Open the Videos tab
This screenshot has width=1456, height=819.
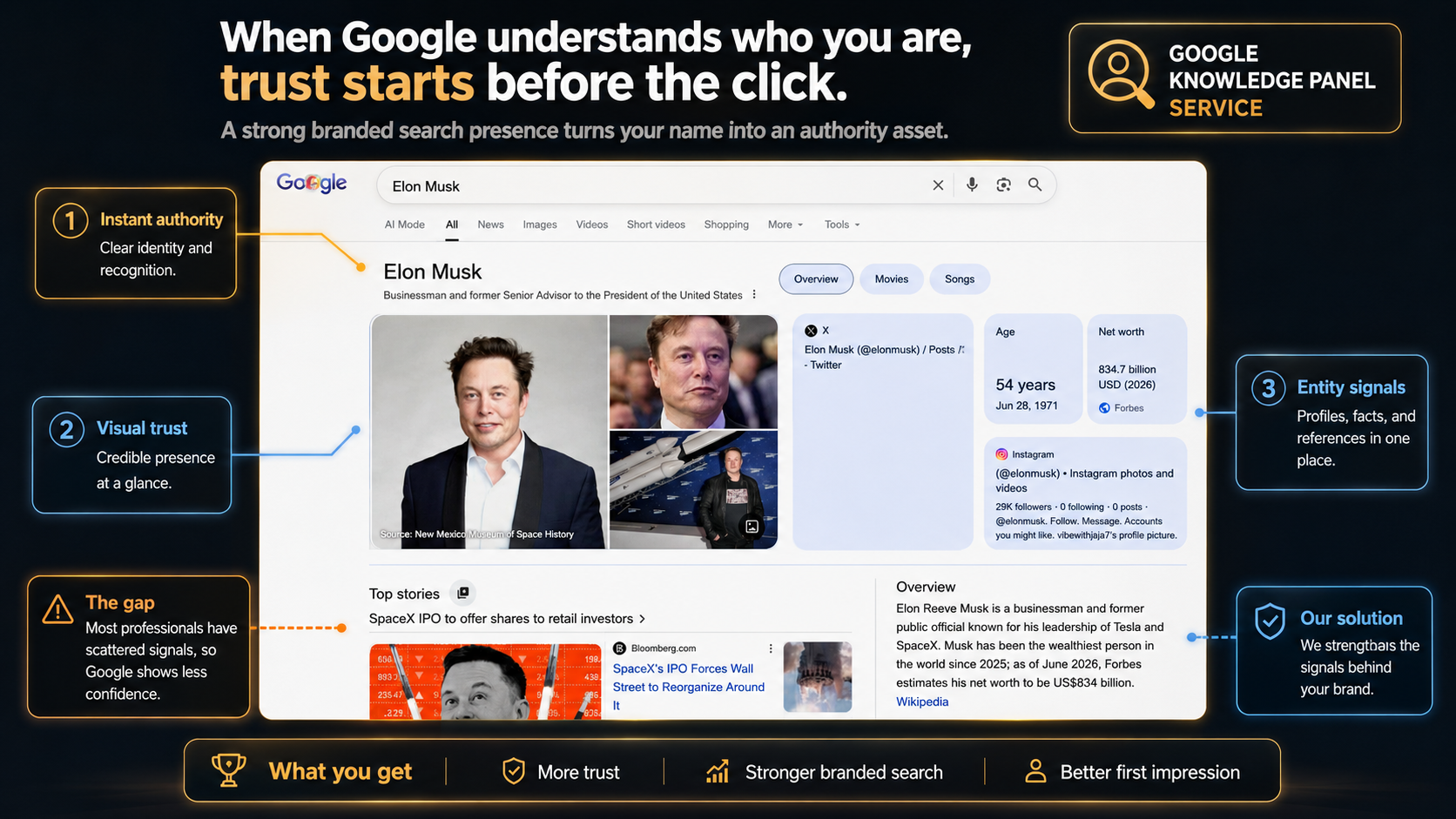tap(592, 225)
